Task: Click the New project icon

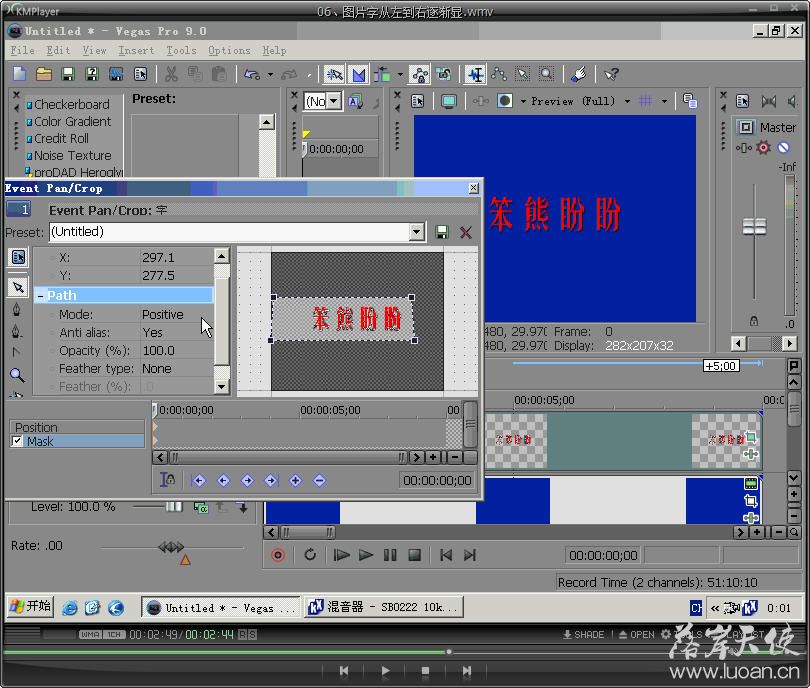Action: click(19, 74)
